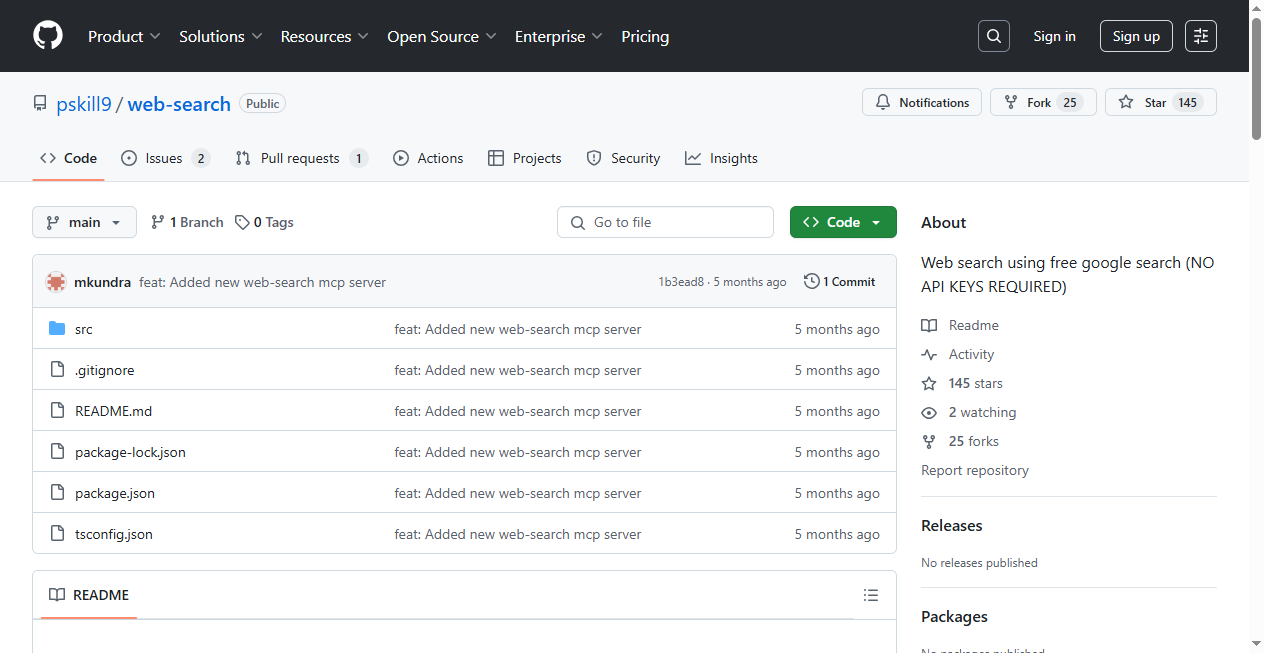Open the Report repository link
Image resolution: width=1264 pixels, height=653 pixels.
(975, 470)
